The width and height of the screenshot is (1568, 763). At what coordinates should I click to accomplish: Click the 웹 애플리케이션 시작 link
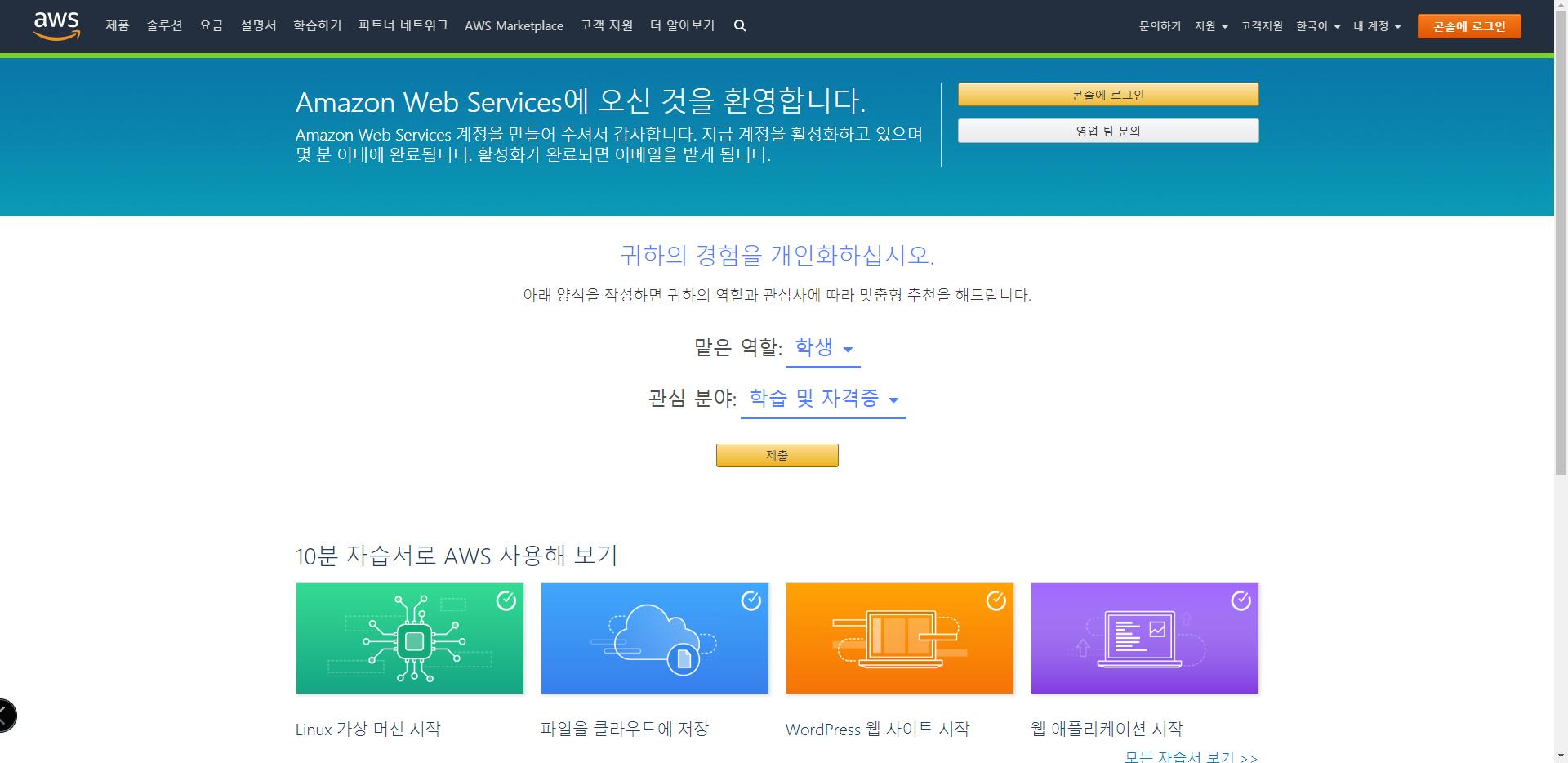1107,729
